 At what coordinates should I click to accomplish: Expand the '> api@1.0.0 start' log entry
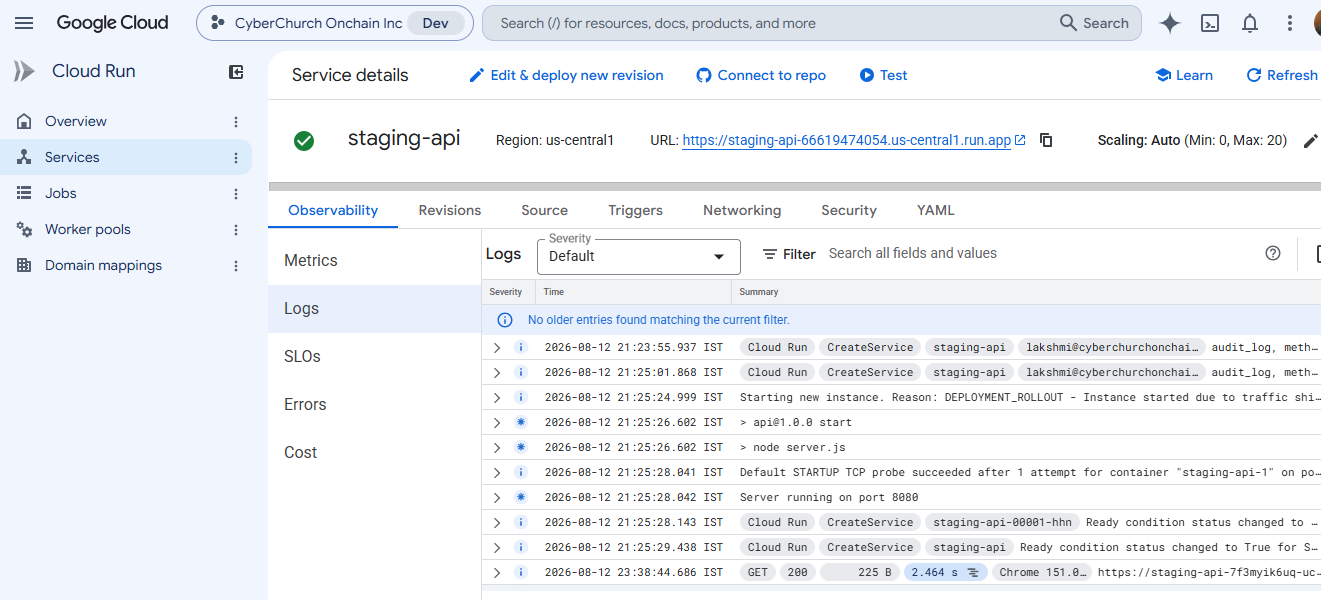[x=497, y=422]
